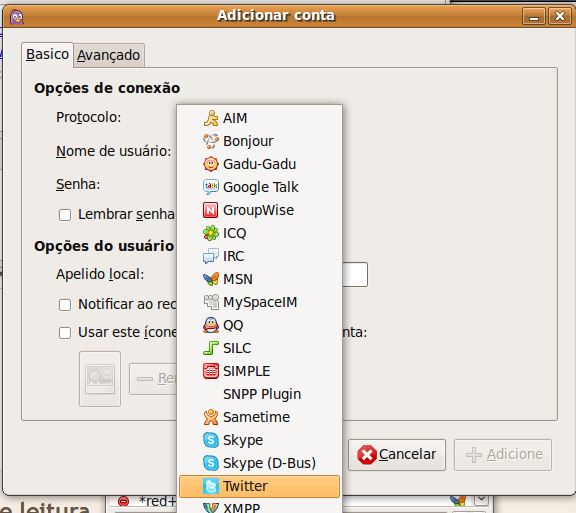Select the Sametime orange figure icon
The image size is (576, 513).
[211, 417]
